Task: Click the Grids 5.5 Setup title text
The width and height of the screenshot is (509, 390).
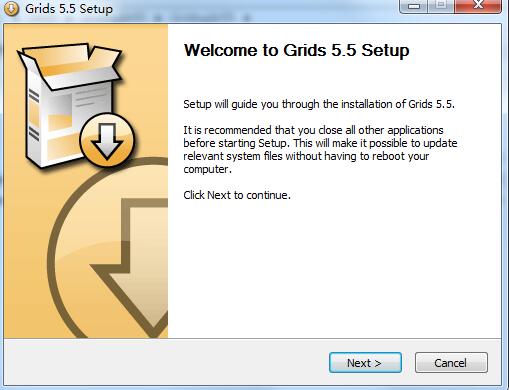Action: tap(69, 9)
